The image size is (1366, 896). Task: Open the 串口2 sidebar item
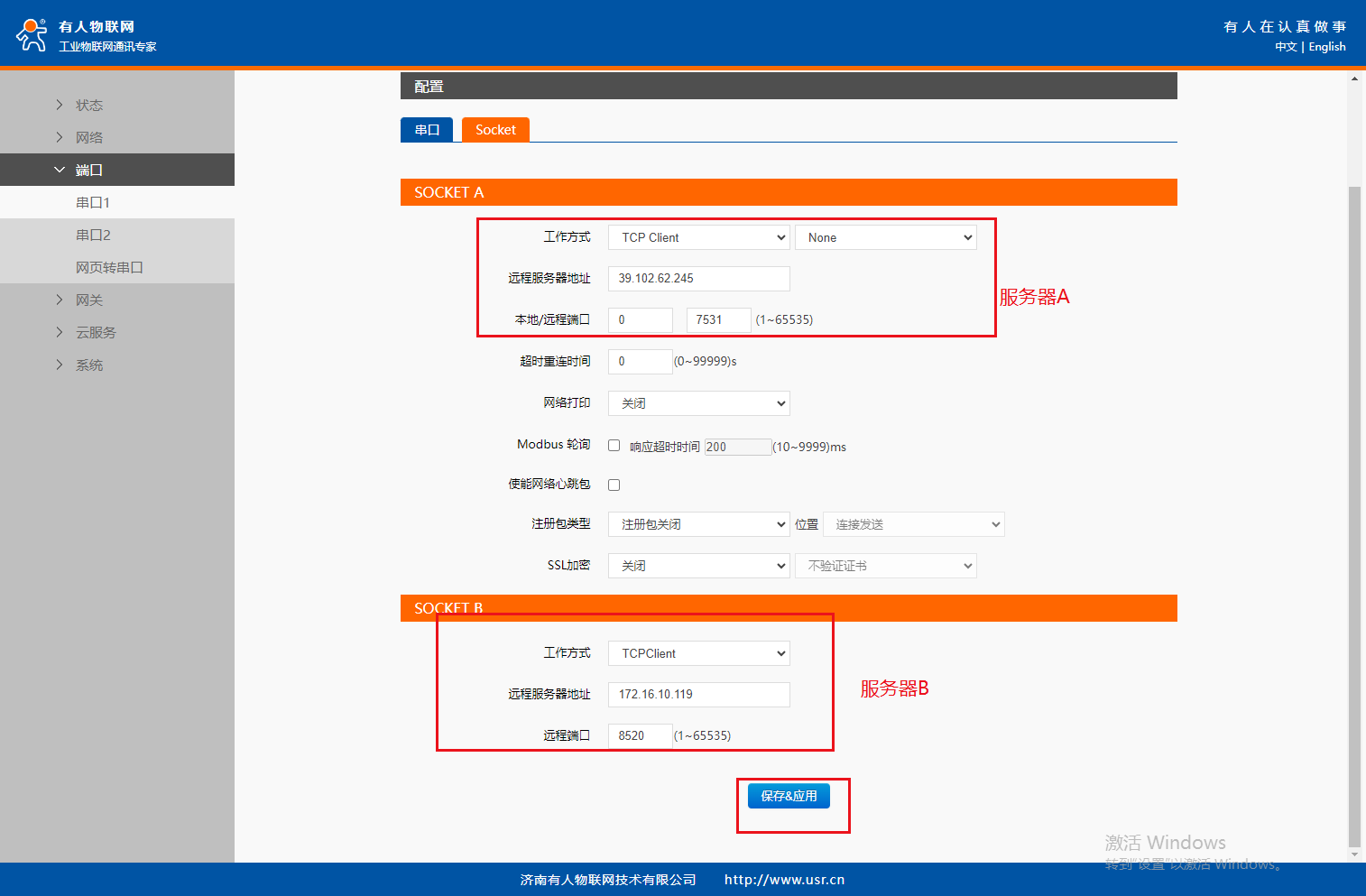(x=93, y=235)
